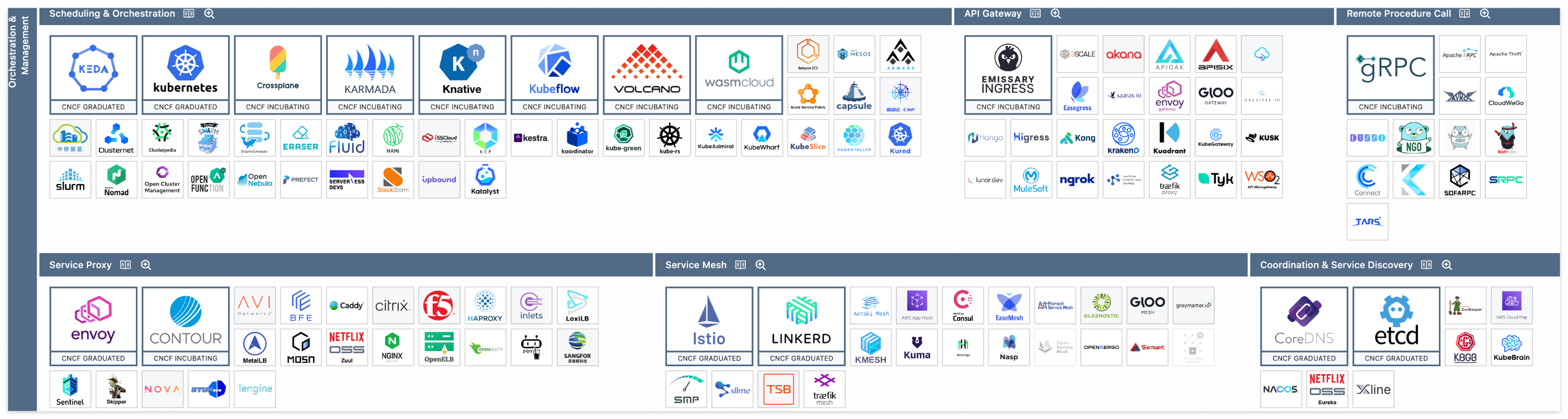Viewport: 1568px width, 419px height.
Task: Open the API Gateway guide icon
Action: [1035, 14]
